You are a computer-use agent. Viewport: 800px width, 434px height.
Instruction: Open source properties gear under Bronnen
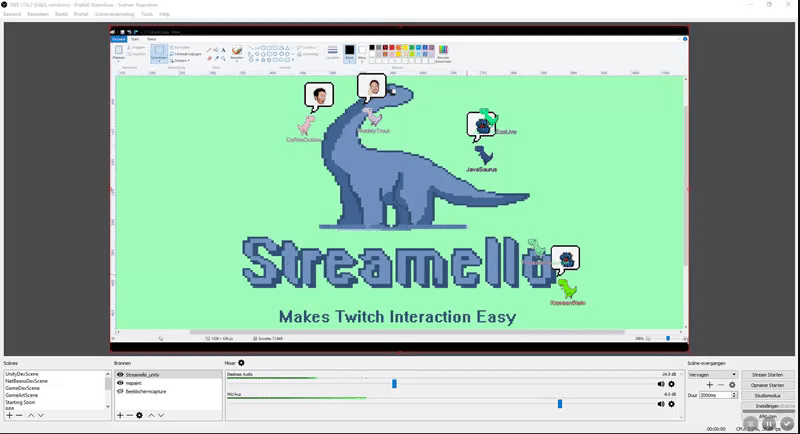click(139, 416)
